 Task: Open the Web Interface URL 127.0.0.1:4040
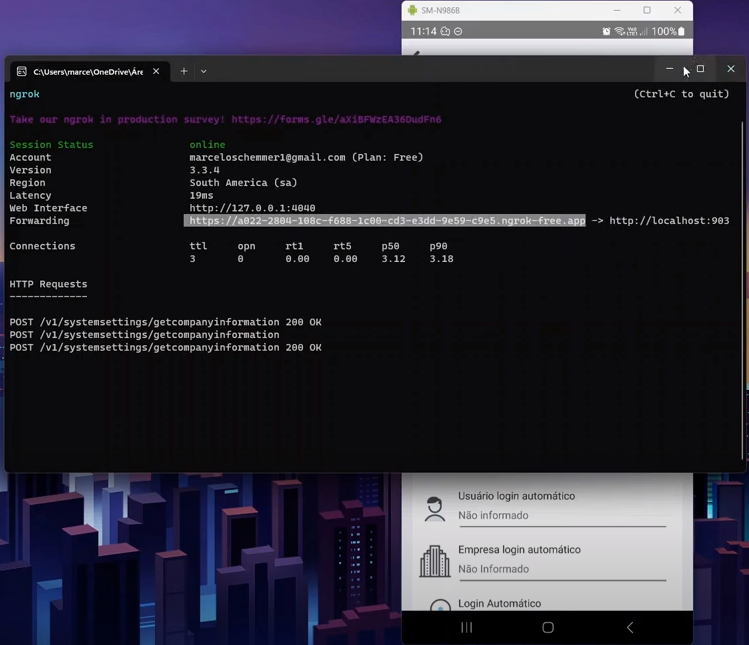pos(252,208)
